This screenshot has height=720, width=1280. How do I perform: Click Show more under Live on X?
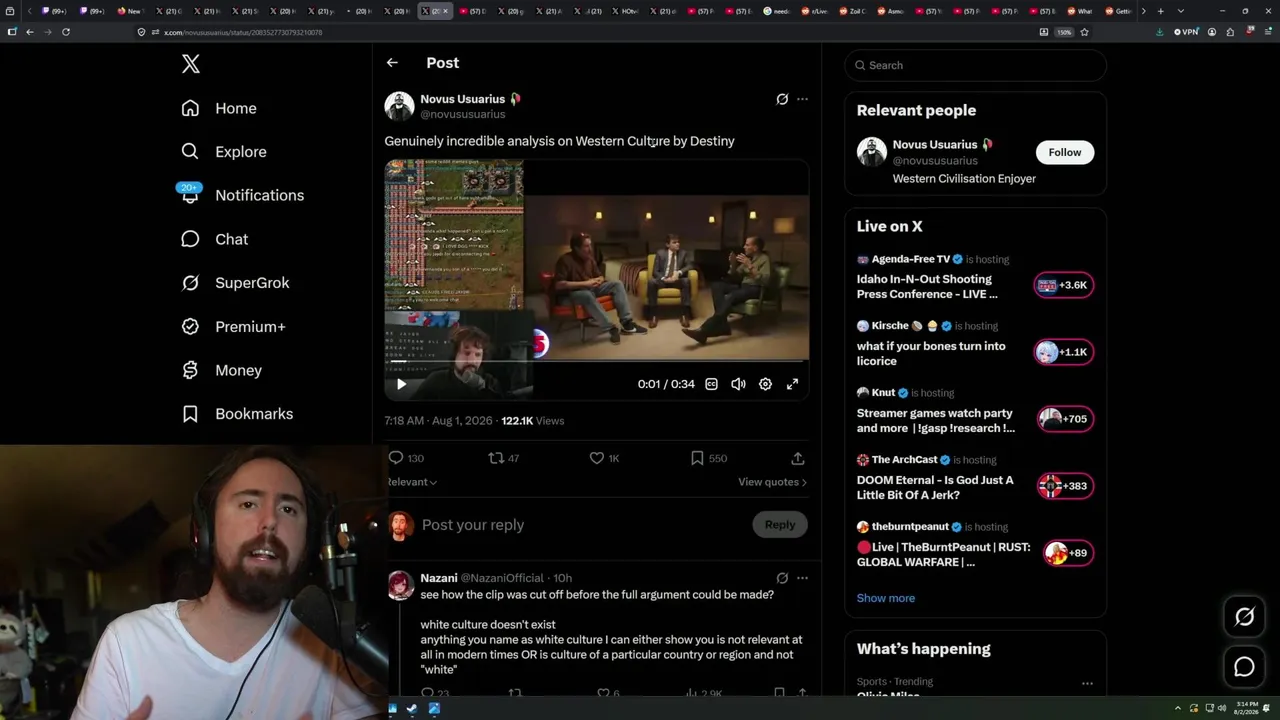[886, 598]
